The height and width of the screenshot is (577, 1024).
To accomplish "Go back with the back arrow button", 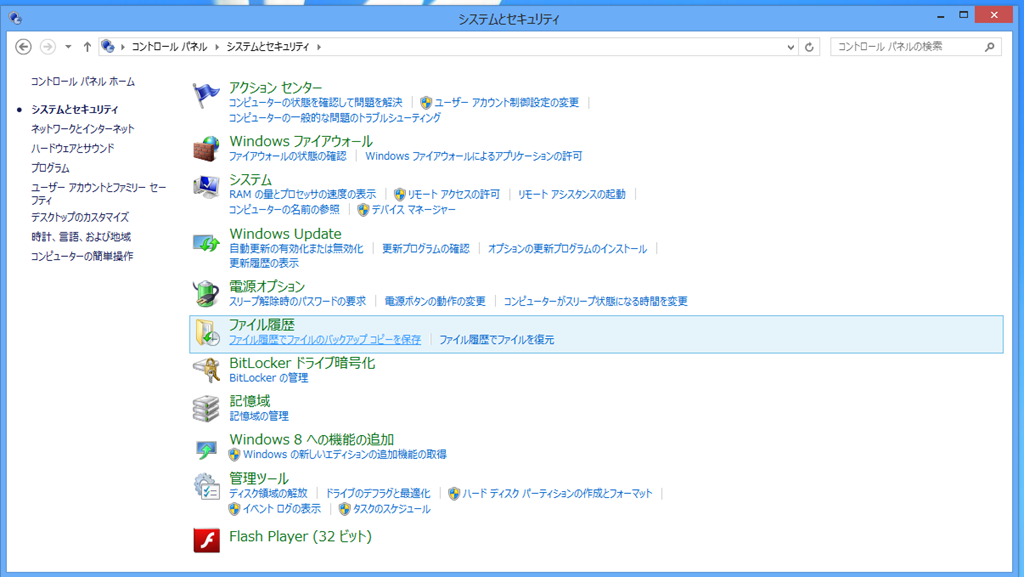I will 24,47.
